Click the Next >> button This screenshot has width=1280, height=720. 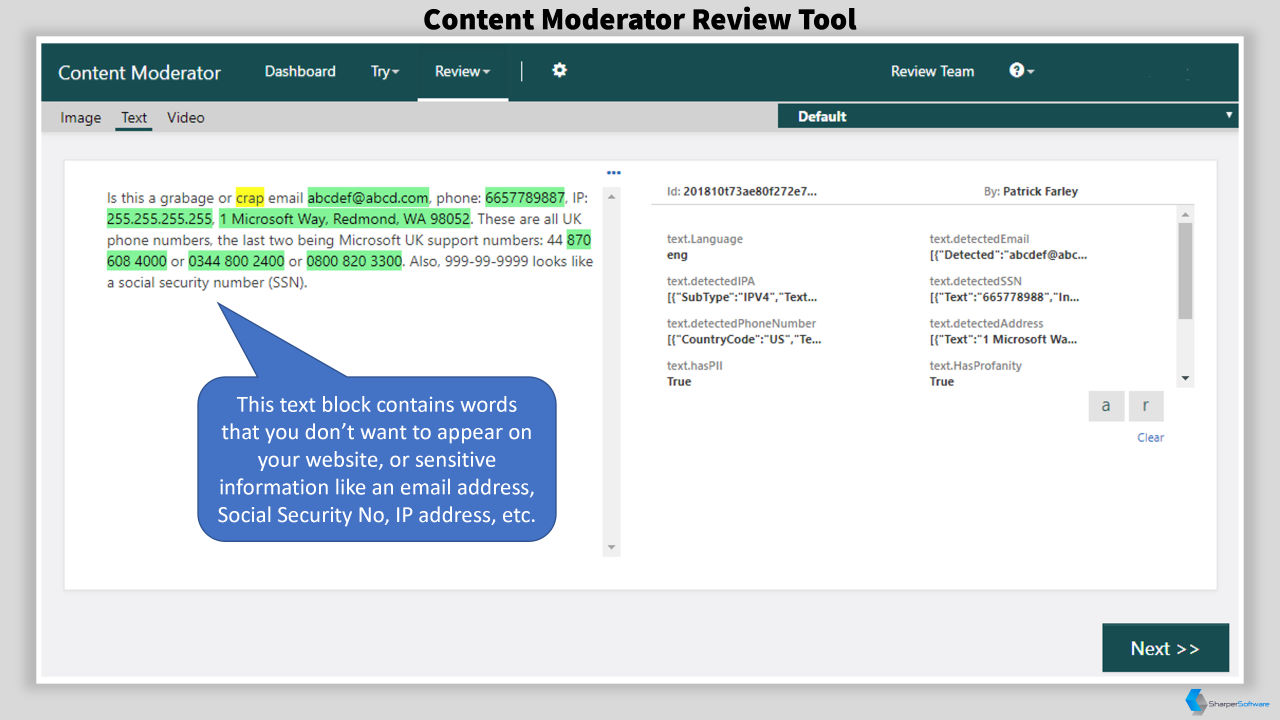point(1165,648)
